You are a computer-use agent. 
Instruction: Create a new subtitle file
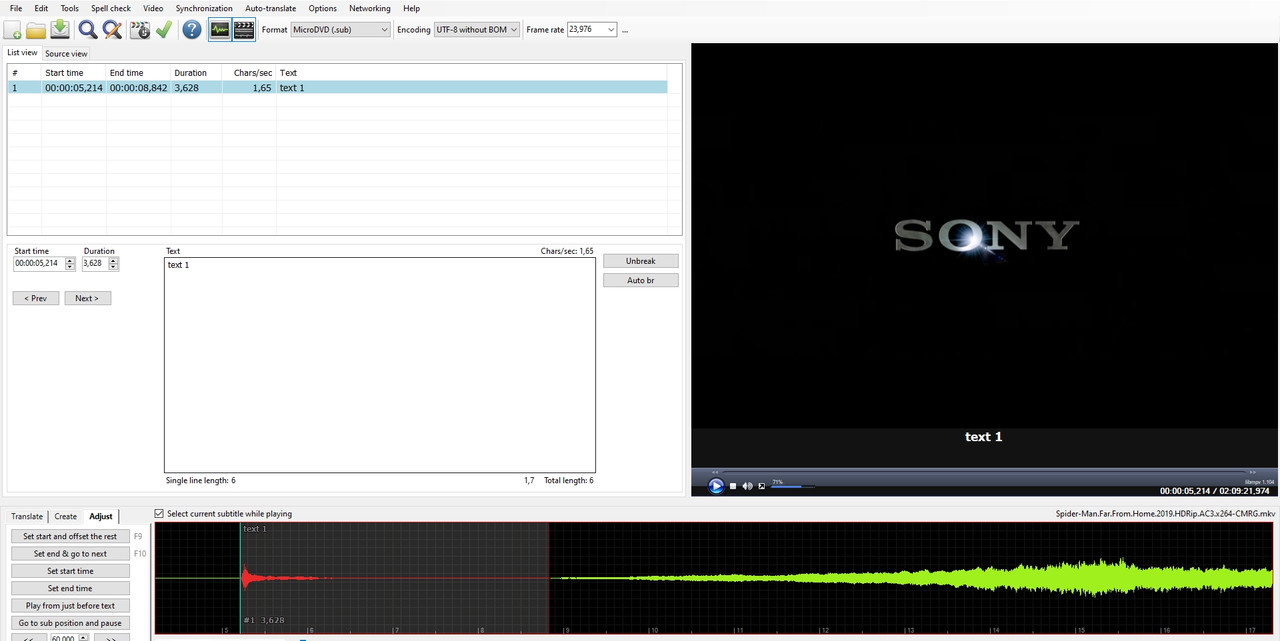(x=13, y=30)
